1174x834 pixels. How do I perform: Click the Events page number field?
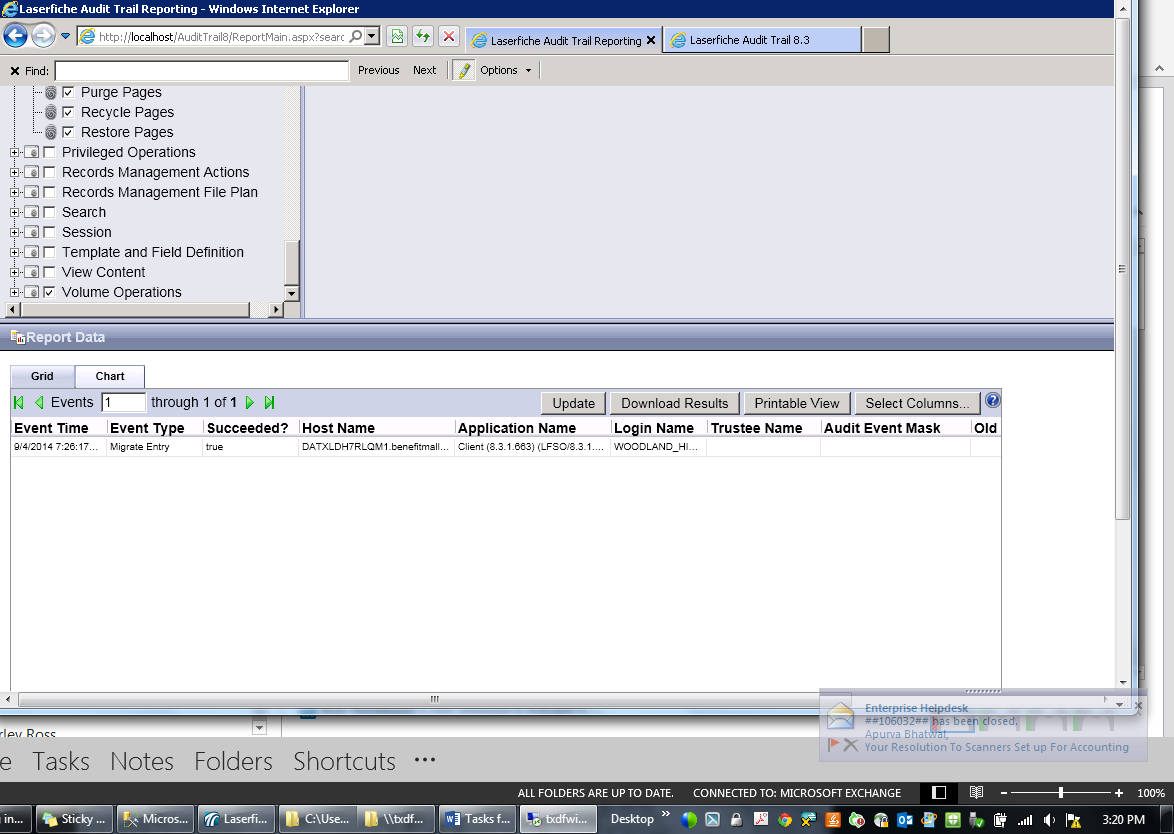point(124,403)
